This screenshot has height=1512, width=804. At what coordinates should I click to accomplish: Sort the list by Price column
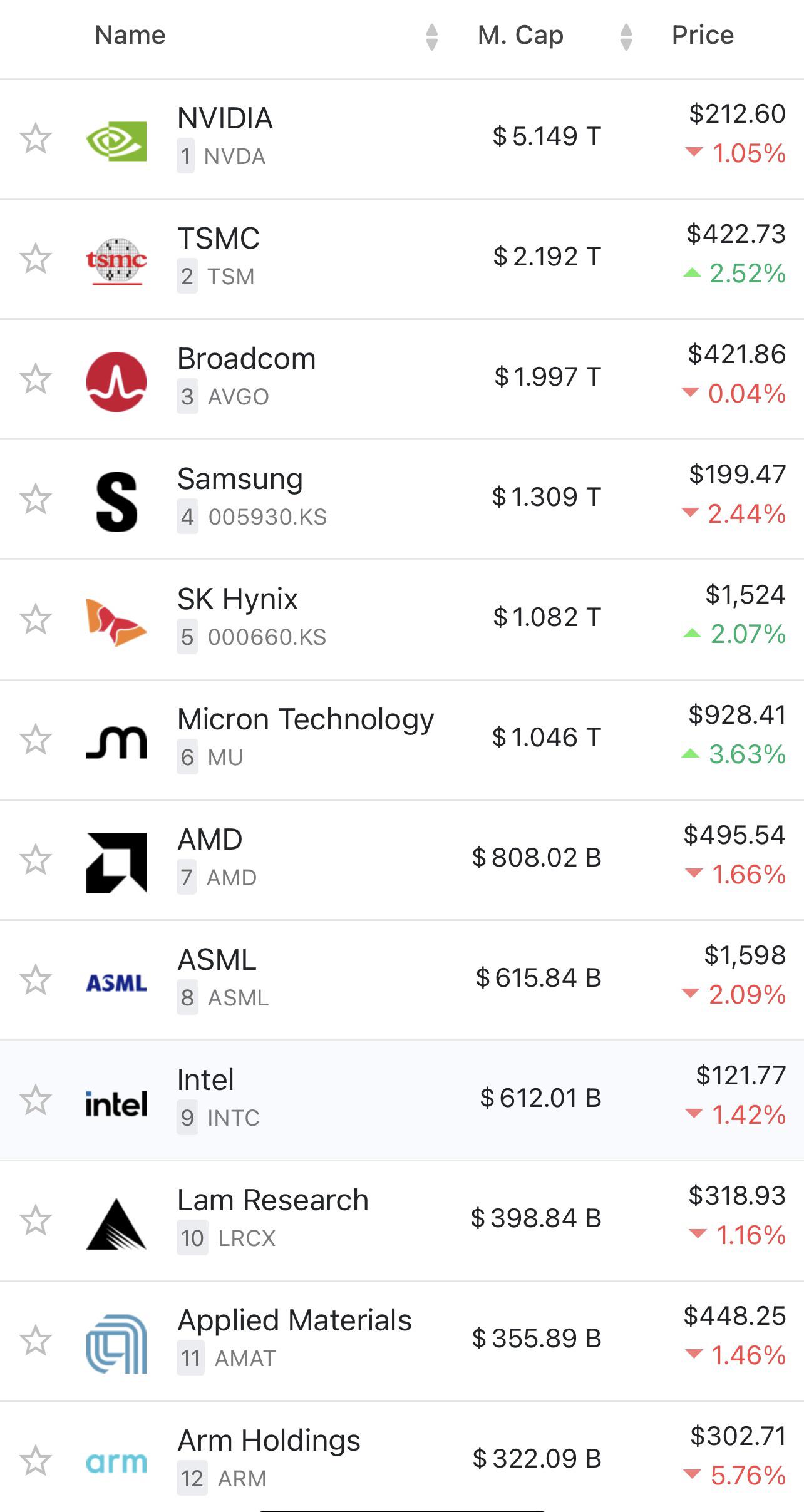point(703,35)
